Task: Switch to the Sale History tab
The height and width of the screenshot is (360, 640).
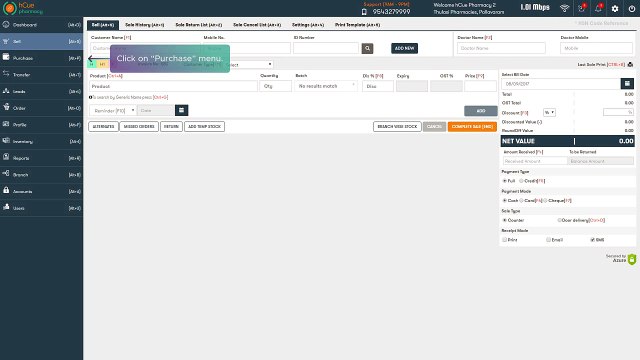Action: (x=144, y=25)
